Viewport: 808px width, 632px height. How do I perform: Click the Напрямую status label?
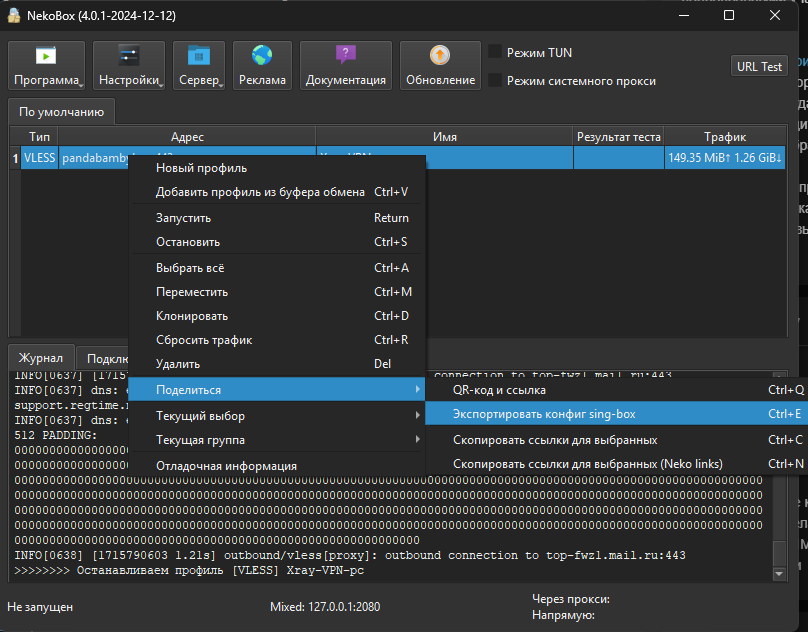pos(563,615)
